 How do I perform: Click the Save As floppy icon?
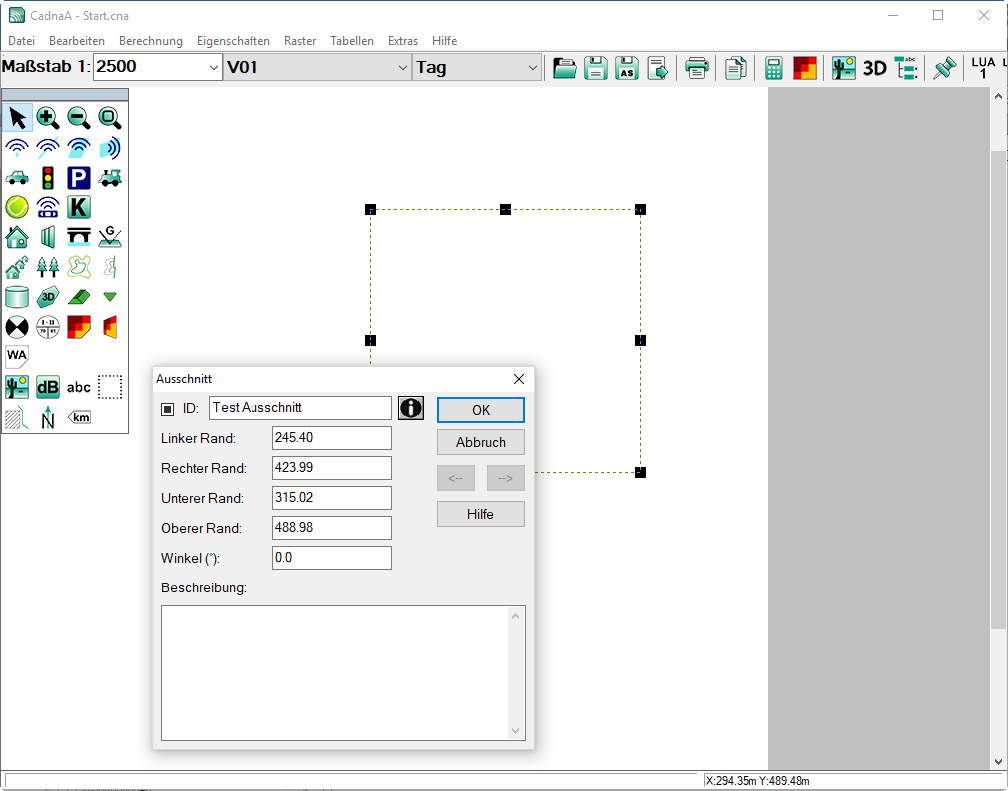(x=627, y=68)
